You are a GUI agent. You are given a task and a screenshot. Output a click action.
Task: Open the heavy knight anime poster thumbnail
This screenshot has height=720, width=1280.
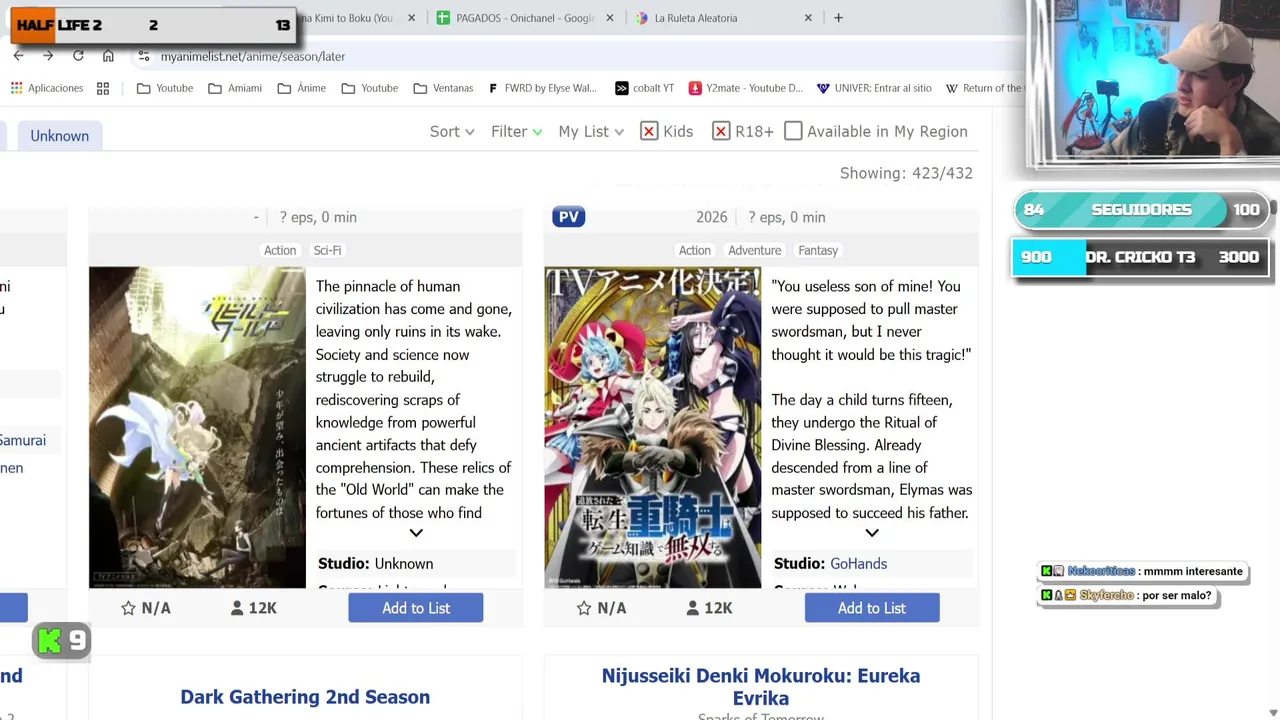(x=653, y=427)
